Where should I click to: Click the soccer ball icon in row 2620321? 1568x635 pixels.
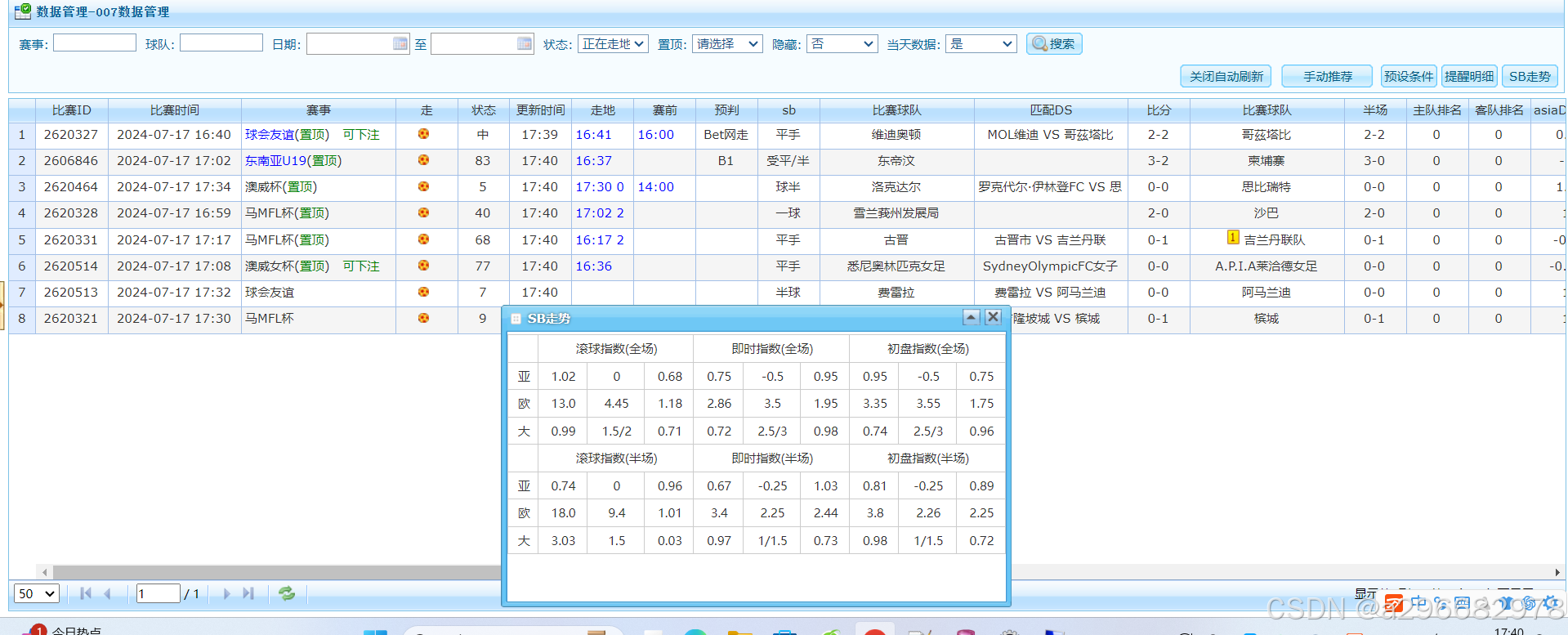coord(423,318)
